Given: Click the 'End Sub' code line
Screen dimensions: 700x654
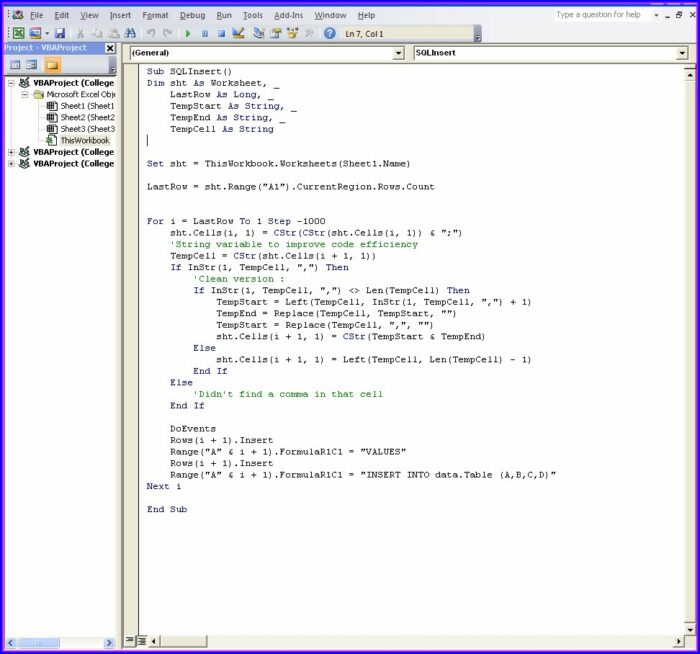Looking at the screenshot, I should coord(167,509).
